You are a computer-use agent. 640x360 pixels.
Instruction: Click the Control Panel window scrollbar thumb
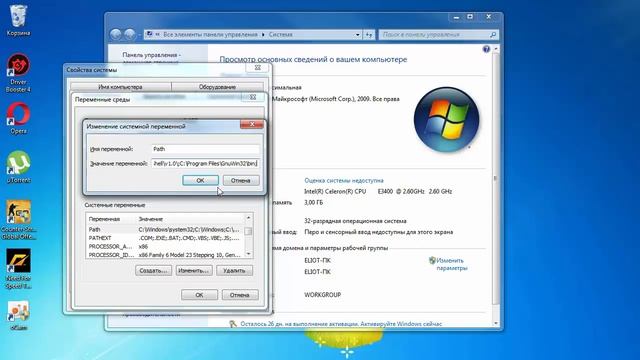pos(496,179)
